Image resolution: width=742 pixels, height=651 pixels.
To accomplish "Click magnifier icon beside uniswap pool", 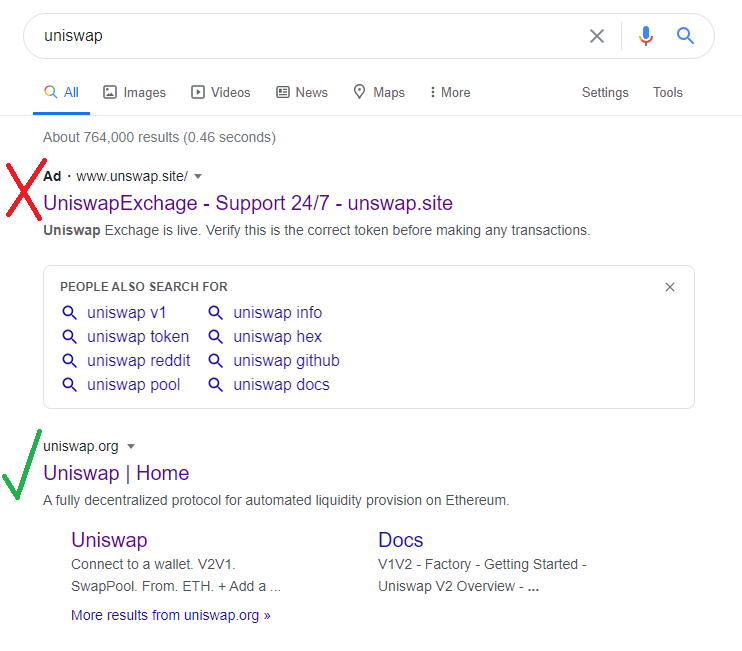I will [70, 385].
